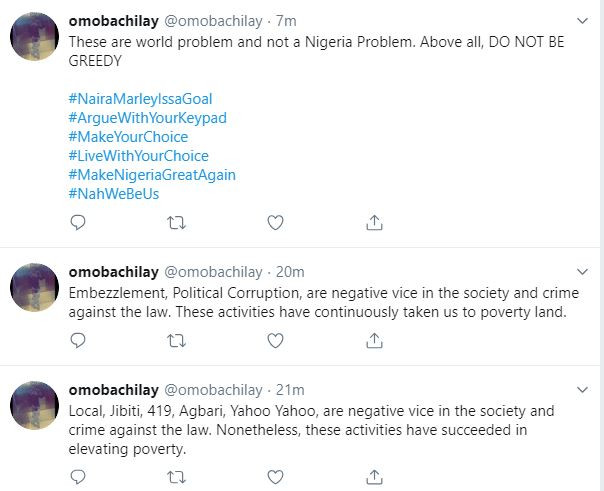Reply to the Embezzlement tweet
Image resolution: width=604 pixels, height=491 pixels.
point(78,341)
